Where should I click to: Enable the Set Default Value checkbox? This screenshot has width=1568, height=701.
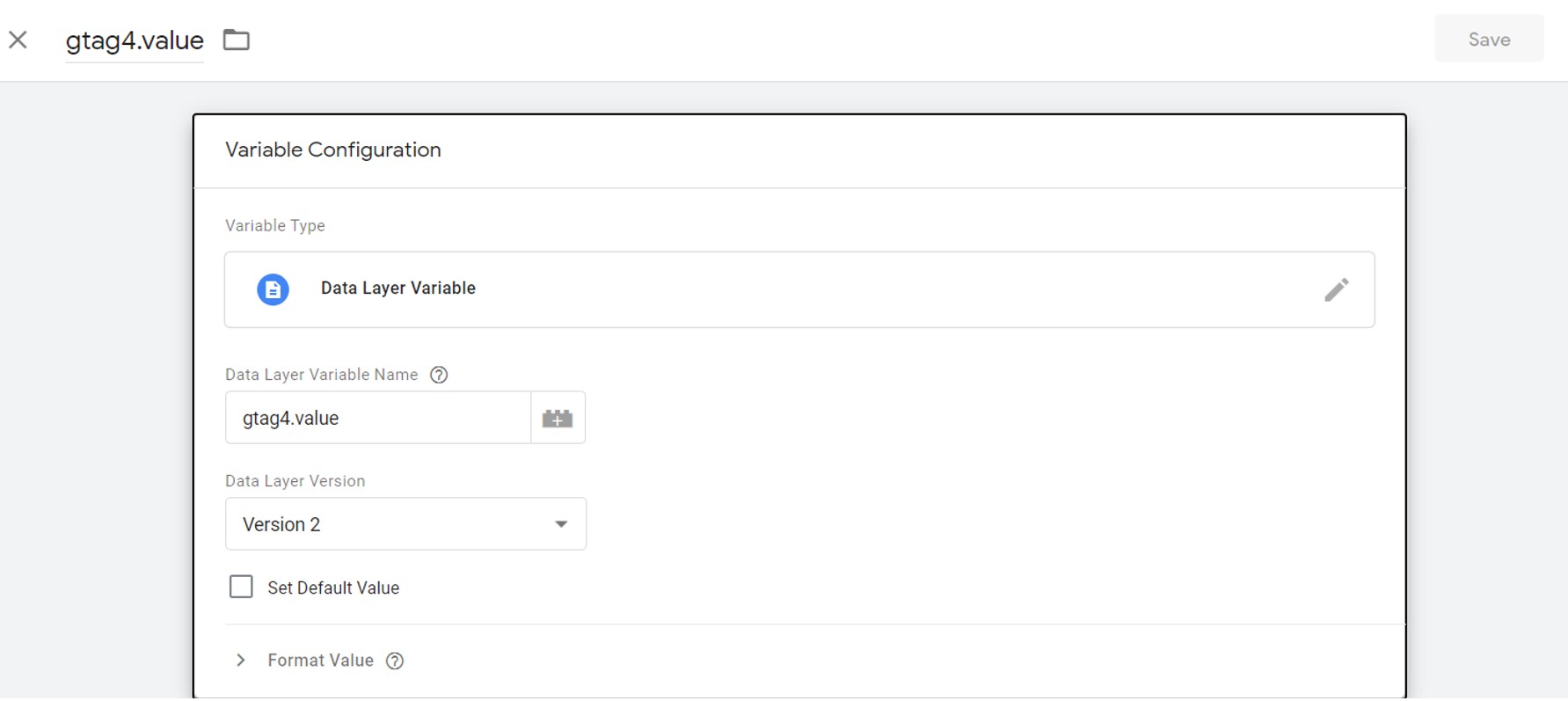241,587
